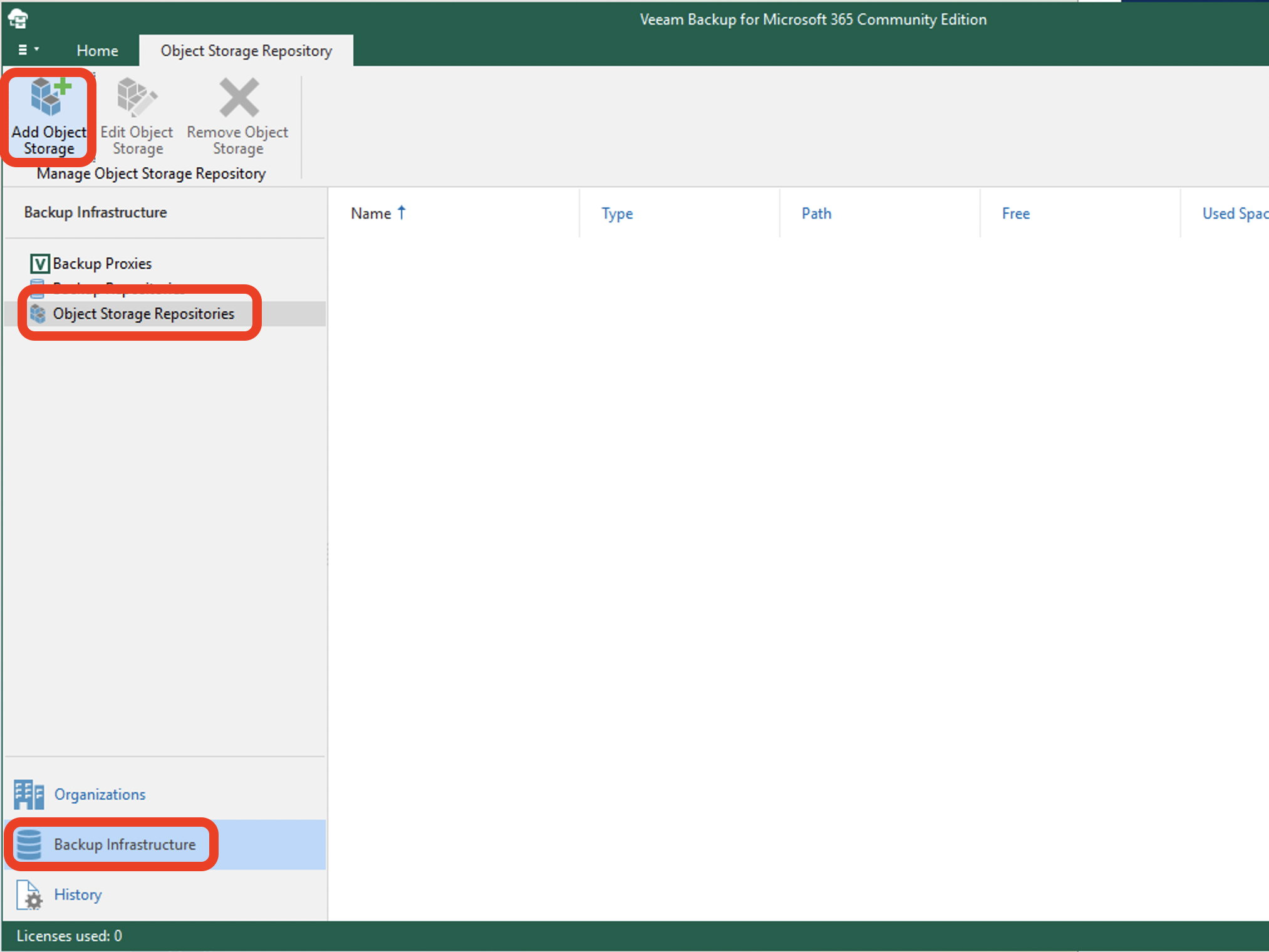Sort by the Name column header
Image resolution: width=1269 pixels, height=952 pixels.
(x=455, y=213)
